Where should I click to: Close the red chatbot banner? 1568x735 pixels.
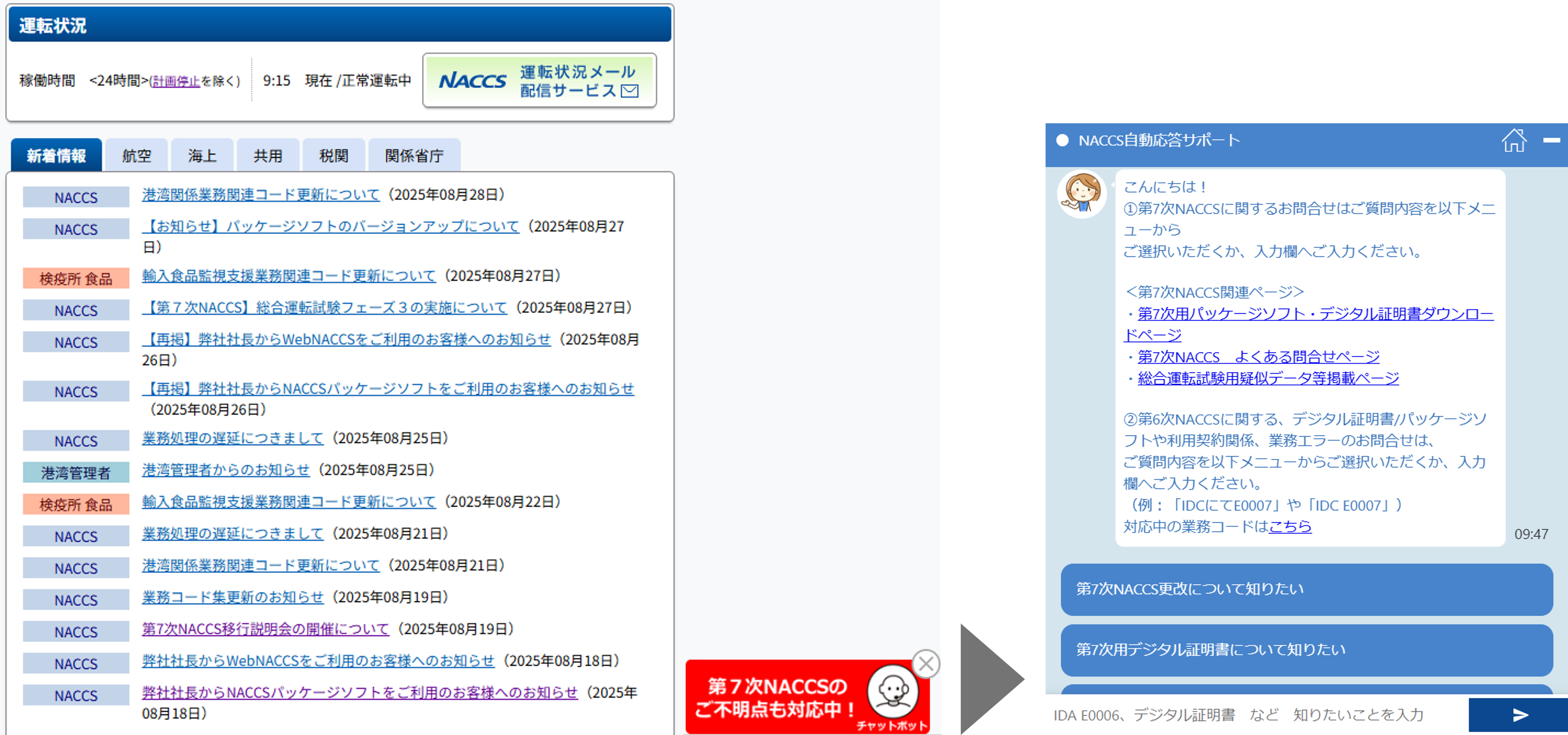[x=926, y=664]
